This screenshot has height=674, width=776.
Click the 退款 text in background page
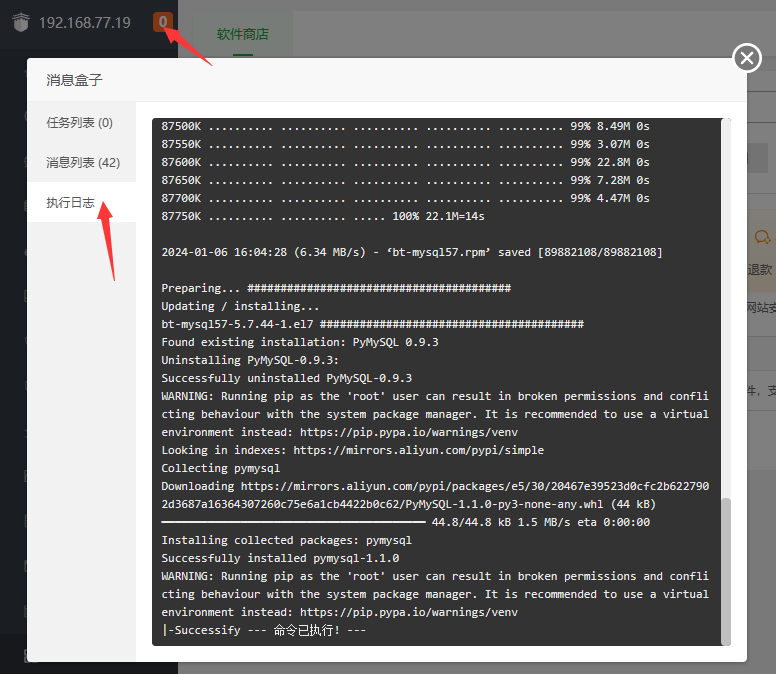[760, 270]
